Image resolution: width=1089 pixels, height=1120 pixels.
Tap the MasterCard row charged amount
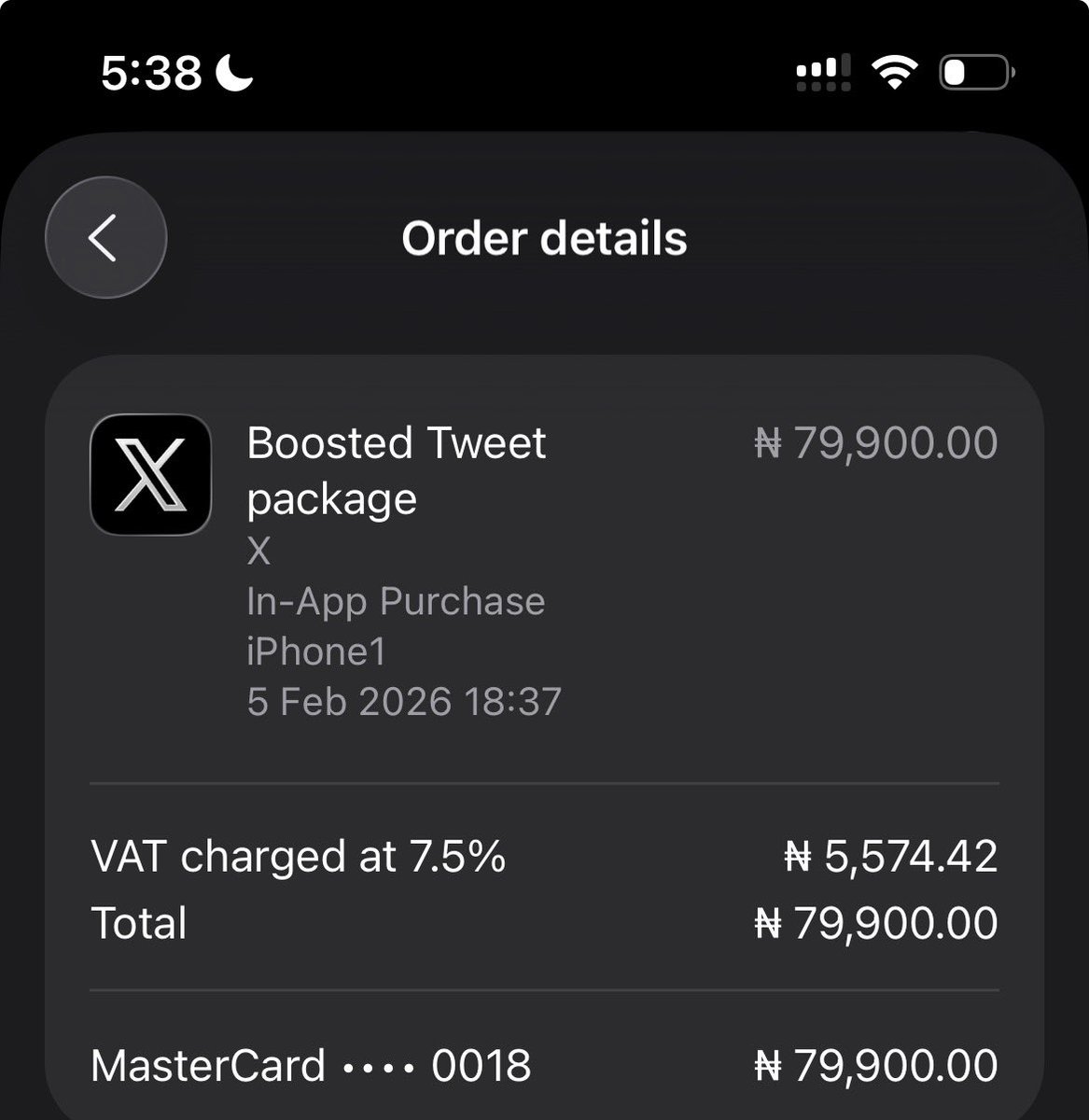875,1065
